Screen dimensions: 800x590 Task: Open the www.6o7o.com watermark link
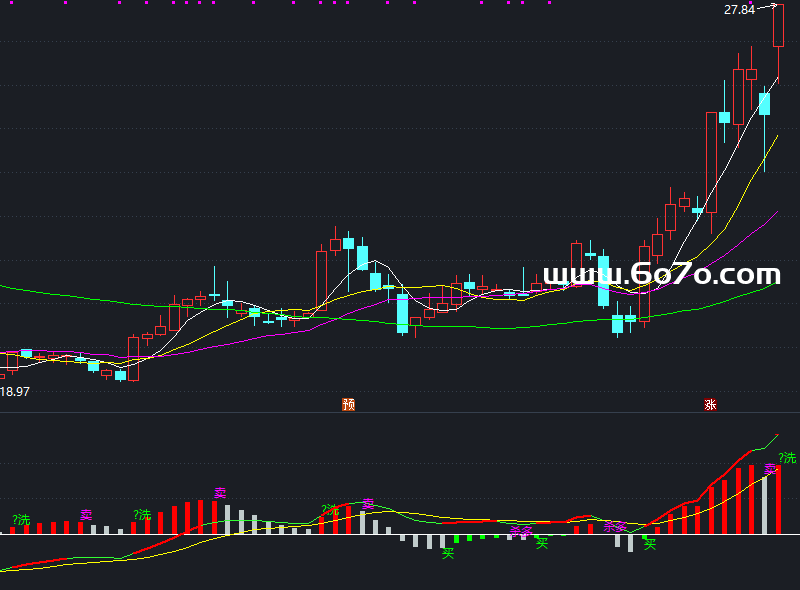(661, 275)
